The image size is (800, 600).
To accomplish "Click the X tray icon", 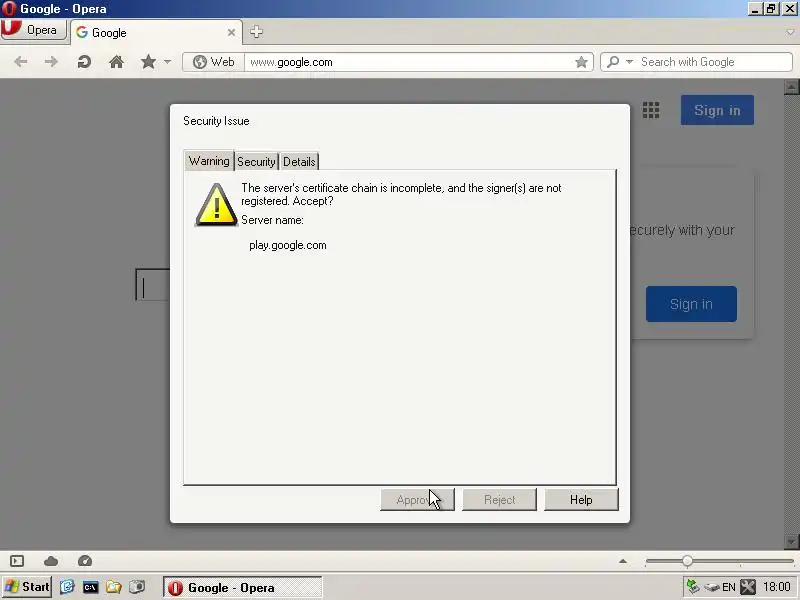I will click(748, 587).
